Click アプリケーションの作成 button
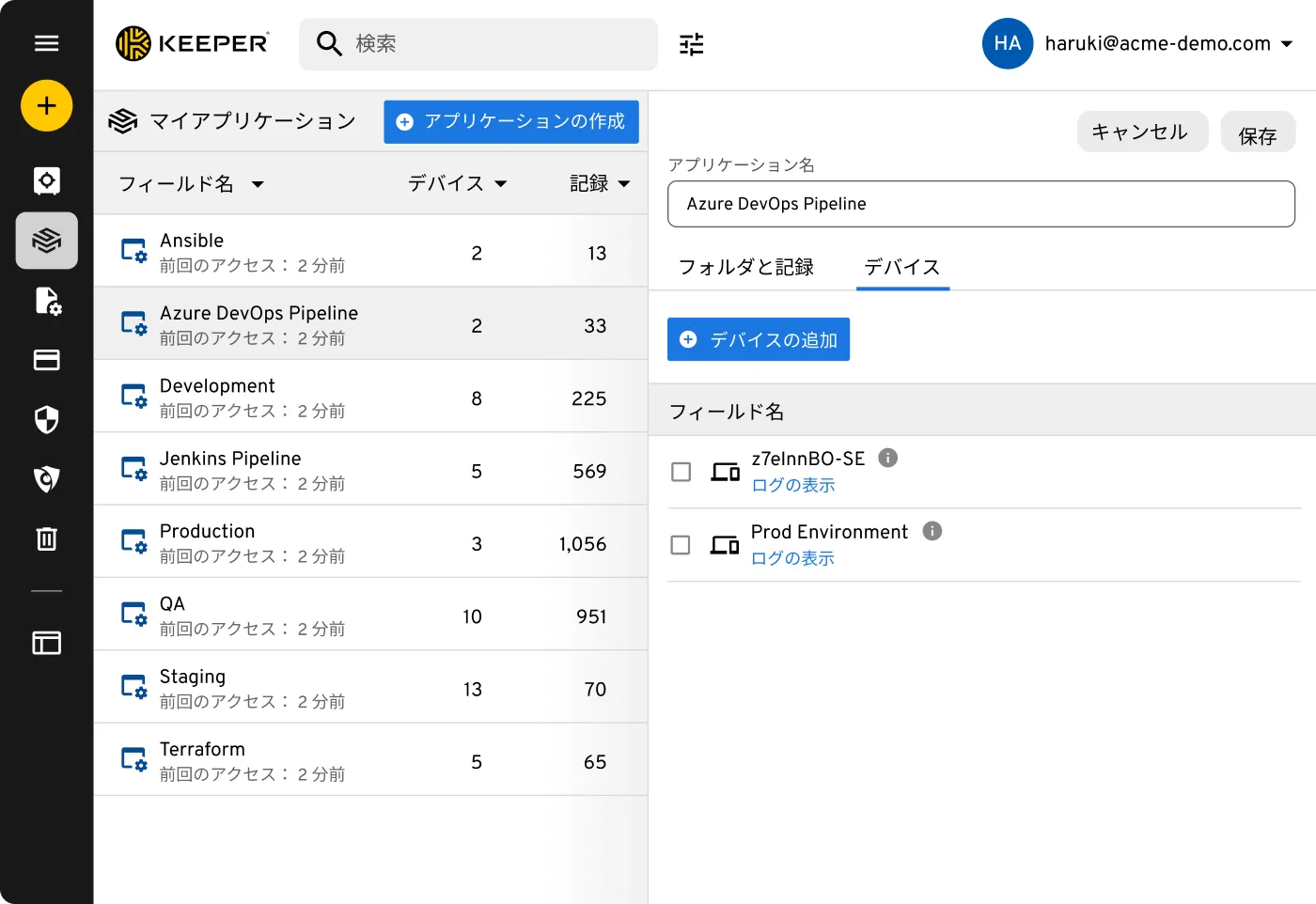Screen dimensions: 1316x904 (511, 122)
